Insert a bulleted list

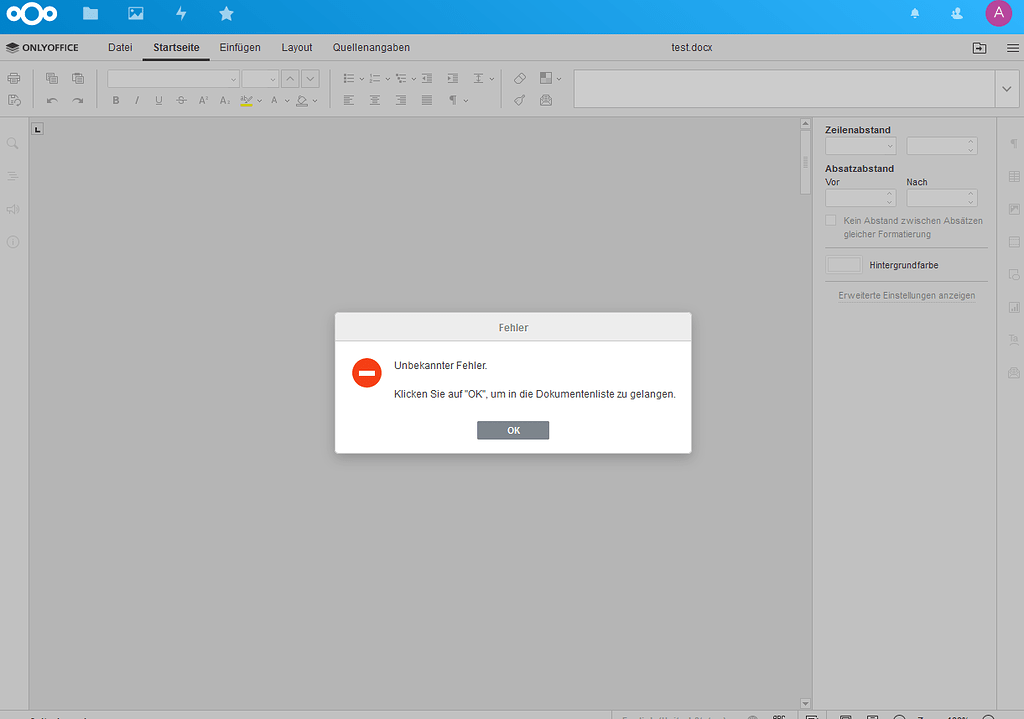coord(349,78)
